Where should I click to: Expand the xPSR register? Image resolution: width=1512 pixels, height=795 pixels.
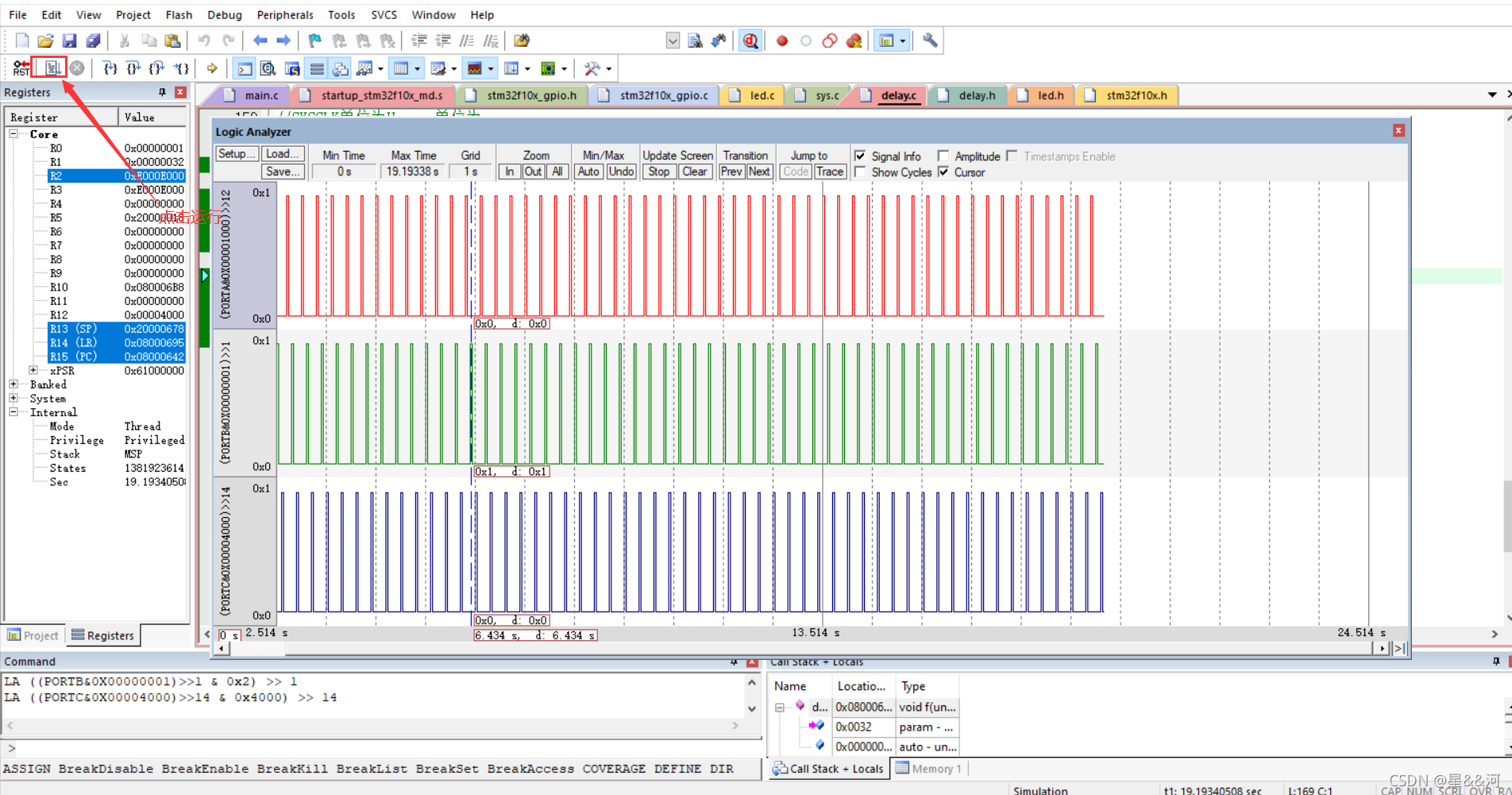point(33,370)
